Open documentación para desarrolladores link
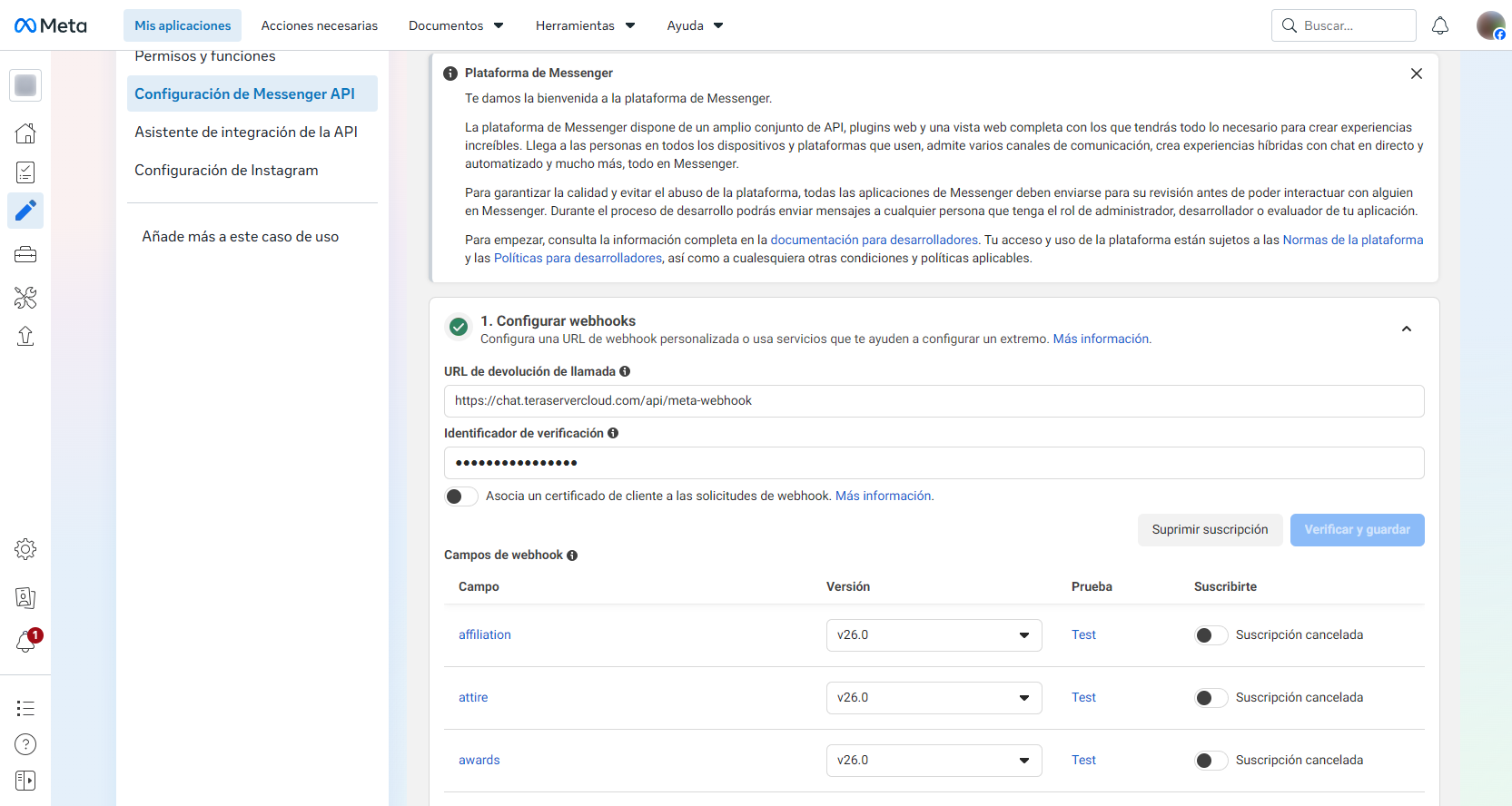Screen dimensions: 1512x806 875,240
